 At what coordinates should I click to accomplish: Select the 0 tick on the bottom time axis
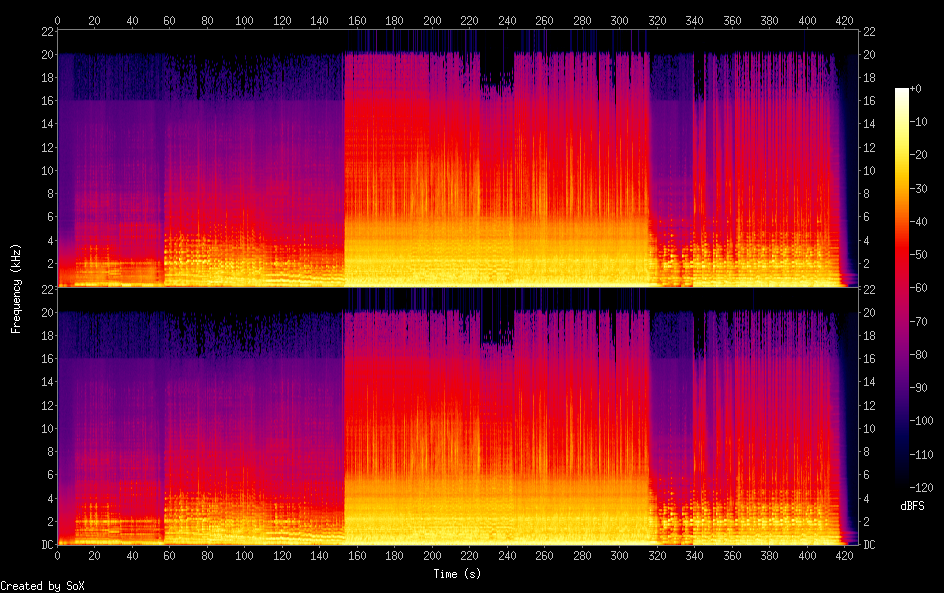[x=58, y=557]
